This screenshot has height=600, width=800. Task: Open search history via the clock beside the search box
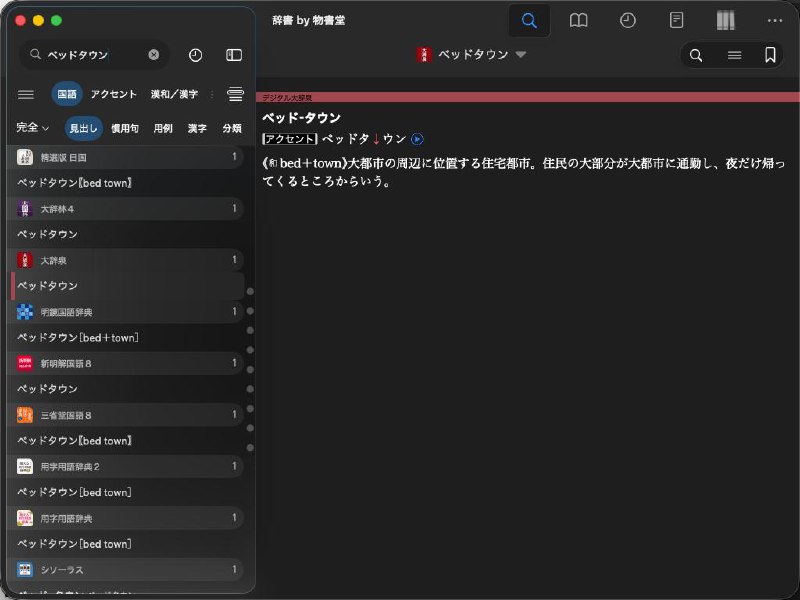point(196,55)
